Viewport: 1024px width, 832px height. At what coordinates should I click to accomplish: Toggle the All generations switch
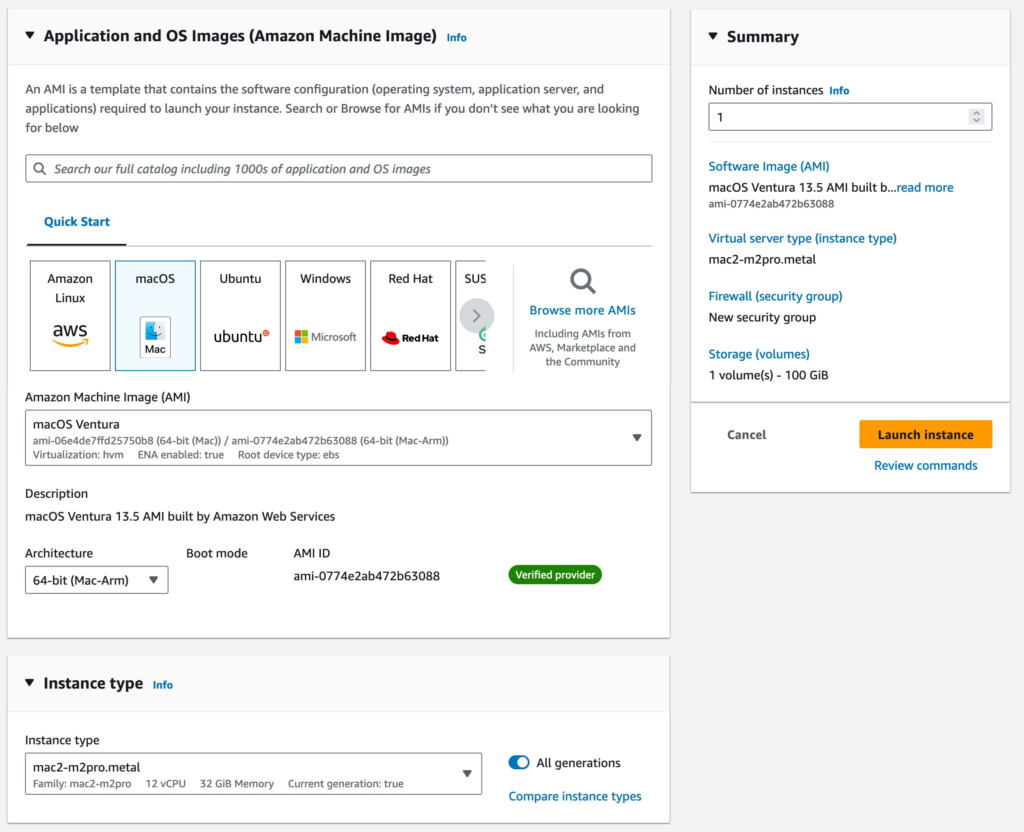point(519,763)
